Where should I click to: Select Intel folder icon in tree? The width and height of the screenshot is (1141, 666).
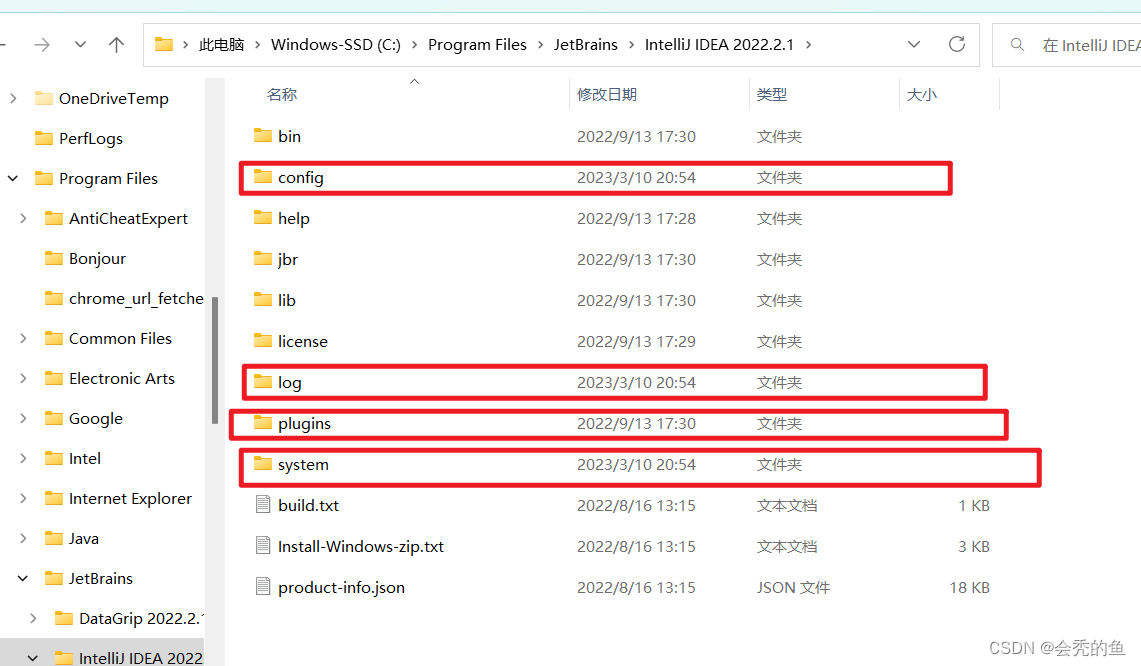point(54,459)
